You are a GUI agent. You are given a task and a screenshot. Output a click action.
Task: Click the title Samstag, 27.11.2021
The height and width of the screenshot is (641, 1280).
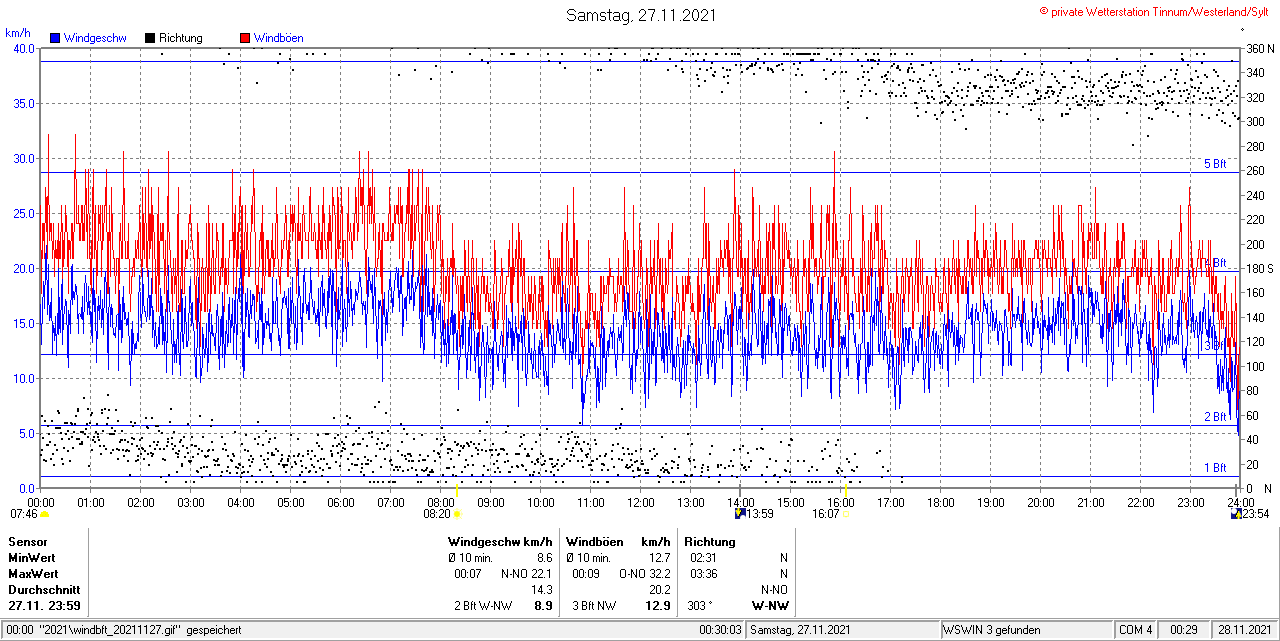coord(641,15)
